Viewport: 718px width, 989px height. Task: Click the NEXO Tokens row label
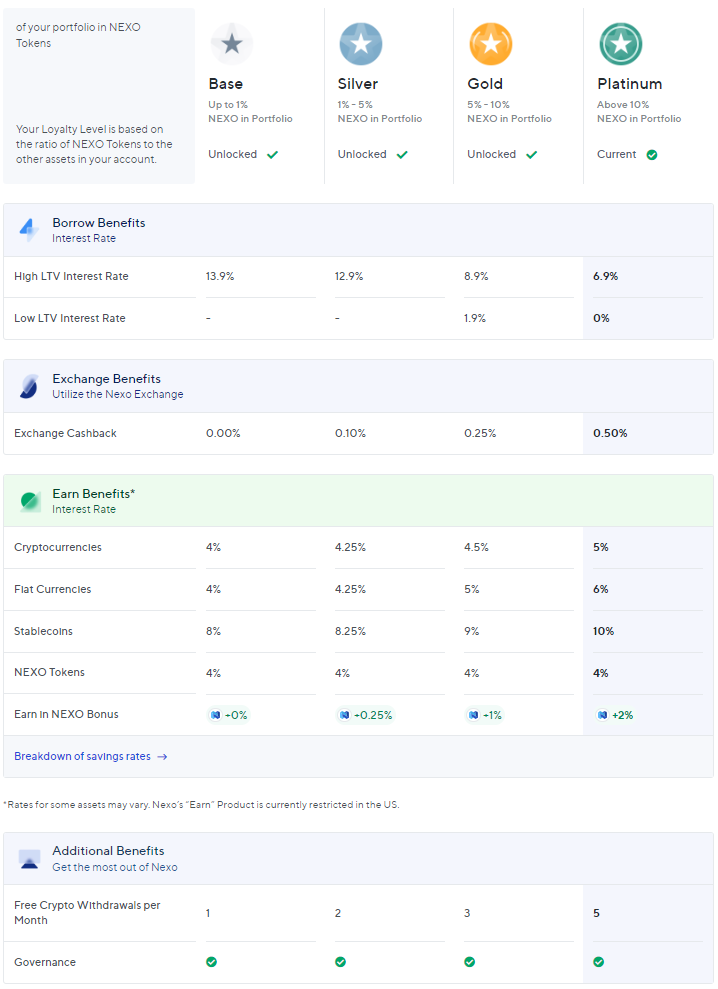[49, 672]
